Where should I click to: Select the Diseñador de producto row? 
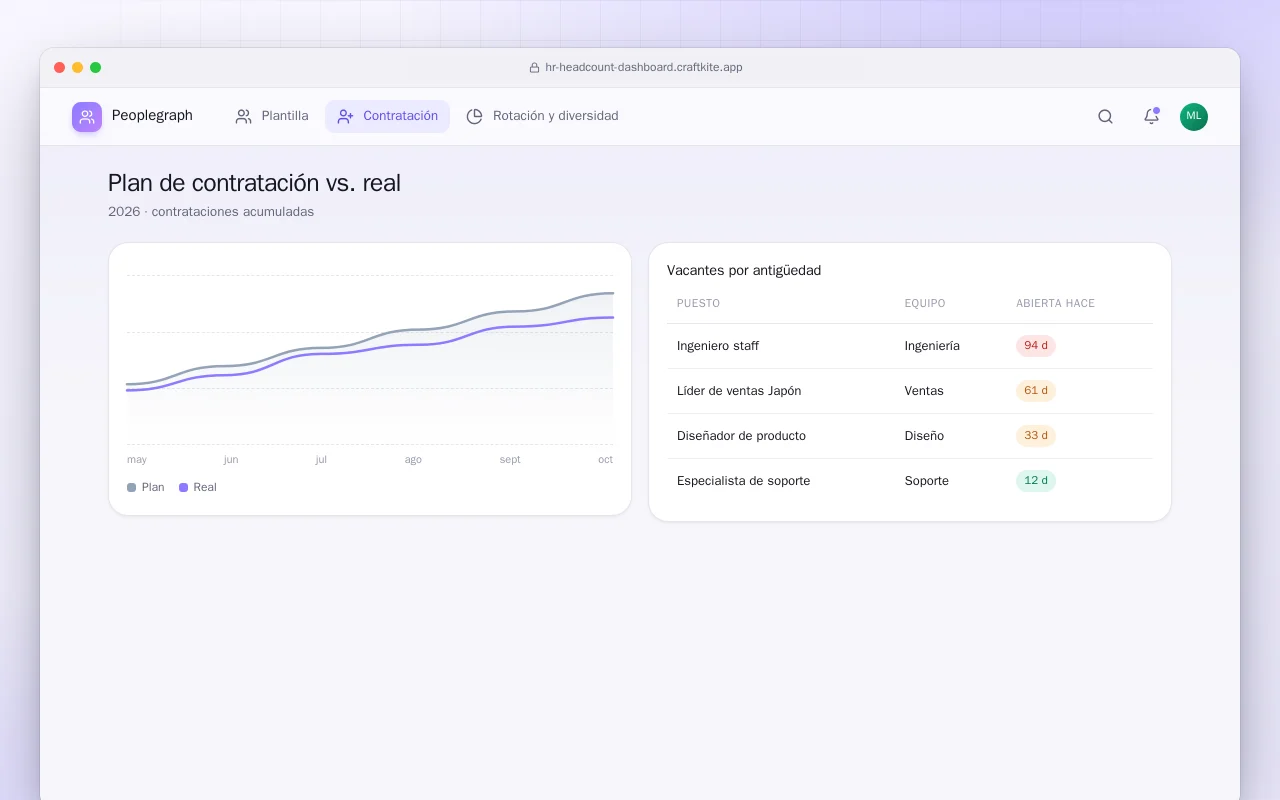click(910, 436)
